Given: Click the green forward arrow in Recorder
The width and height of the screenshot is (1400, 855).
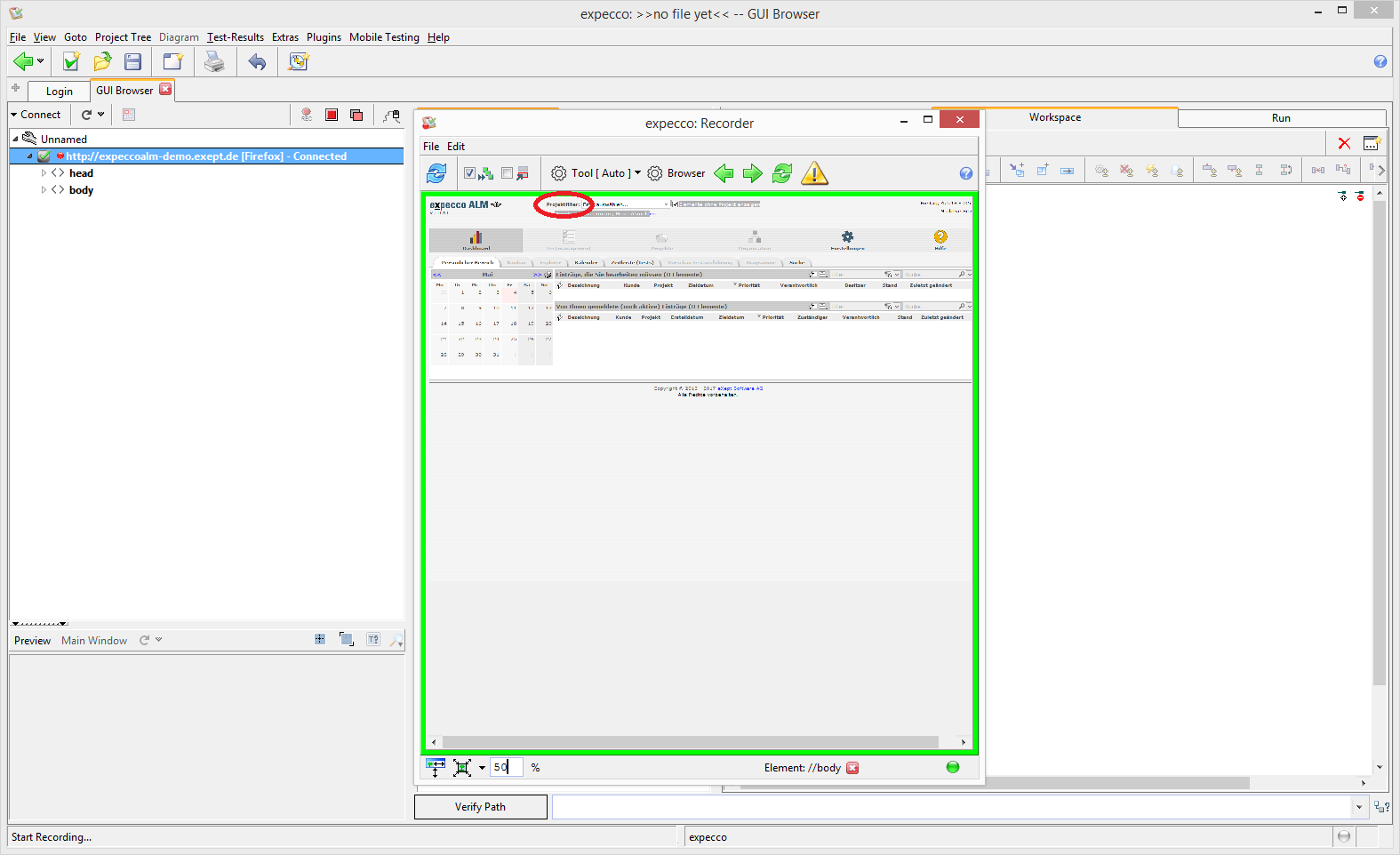Looking at the screenshot, I should pyautogui.click(x=753, y=173).
